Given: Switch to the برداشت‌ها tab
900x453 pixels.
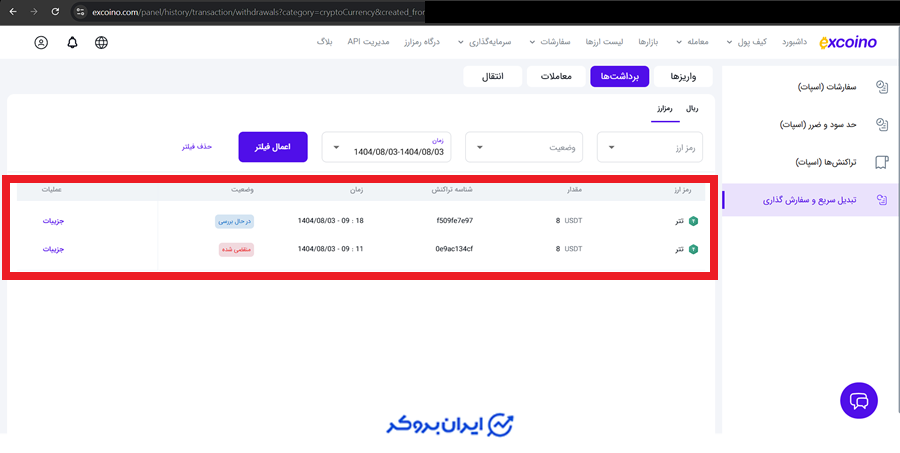Looking at the screenshot, I should (619, 76).
